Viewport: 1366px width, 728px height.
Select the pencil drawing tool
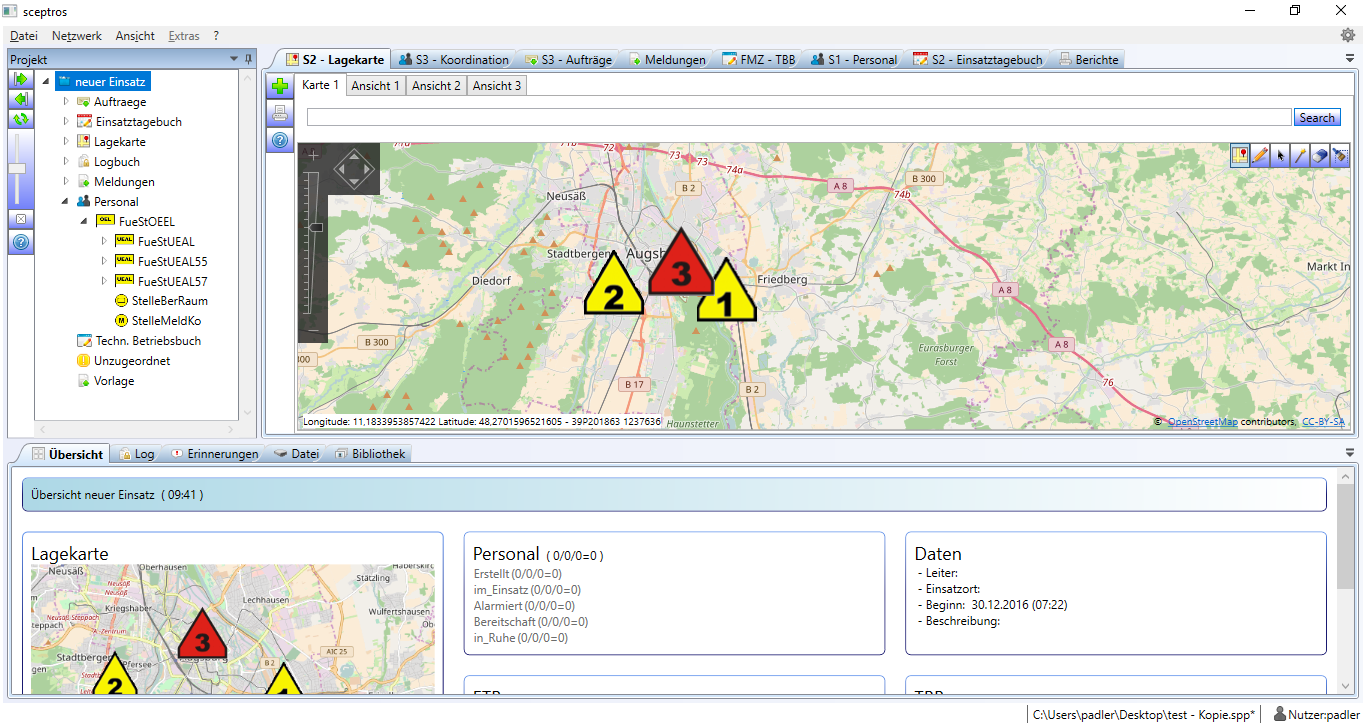click(1261, 155)
